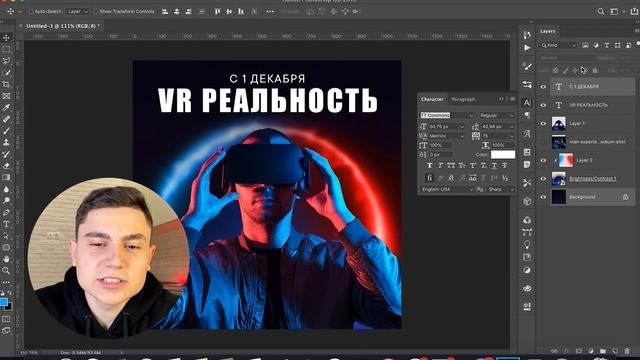Toggle the underline style button
The height and width of the screenshot is (360, 640).
[494, 165]
